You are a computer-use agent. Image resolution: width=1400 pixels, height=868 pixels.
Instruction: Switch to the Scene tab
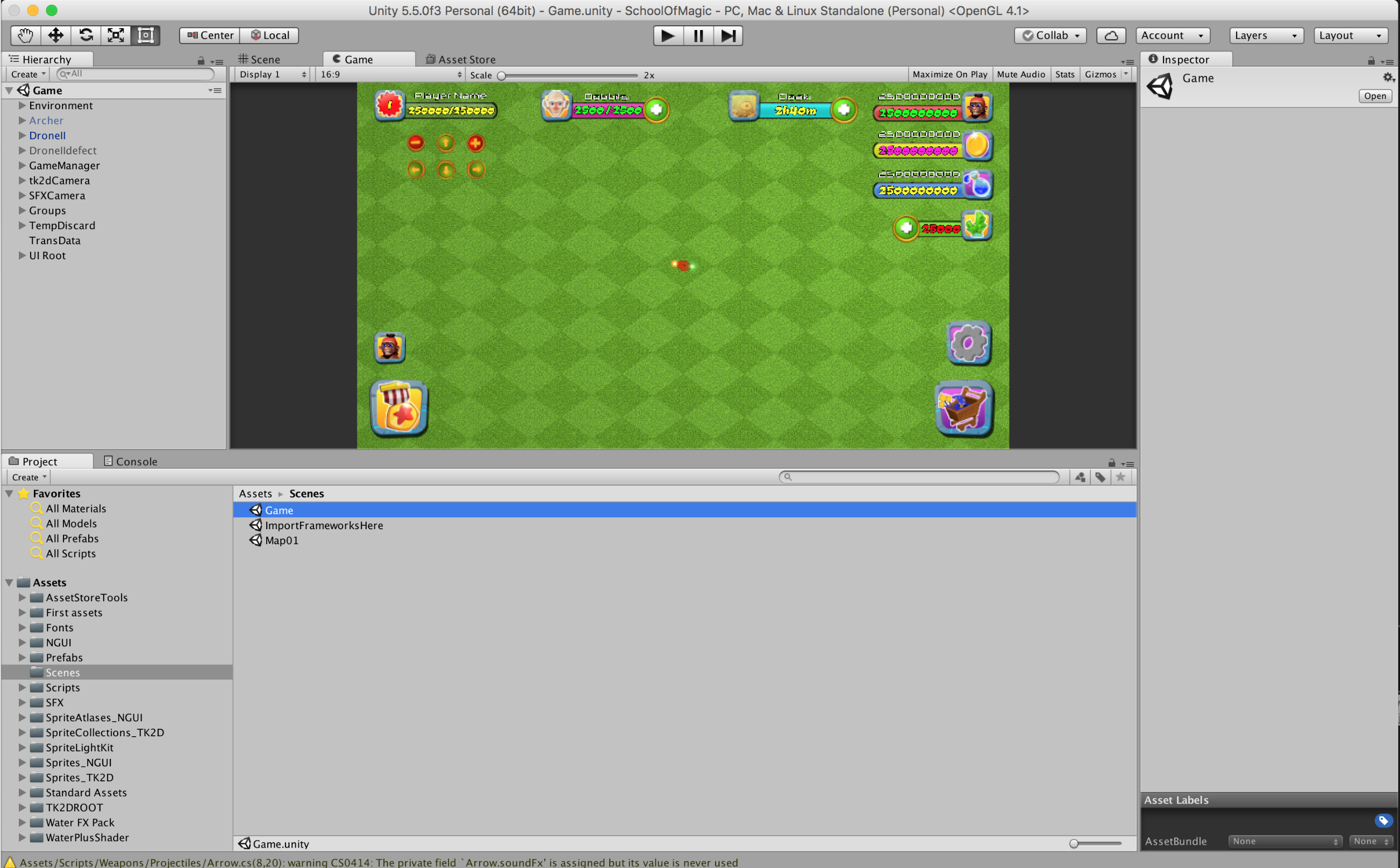pos(259,60)
